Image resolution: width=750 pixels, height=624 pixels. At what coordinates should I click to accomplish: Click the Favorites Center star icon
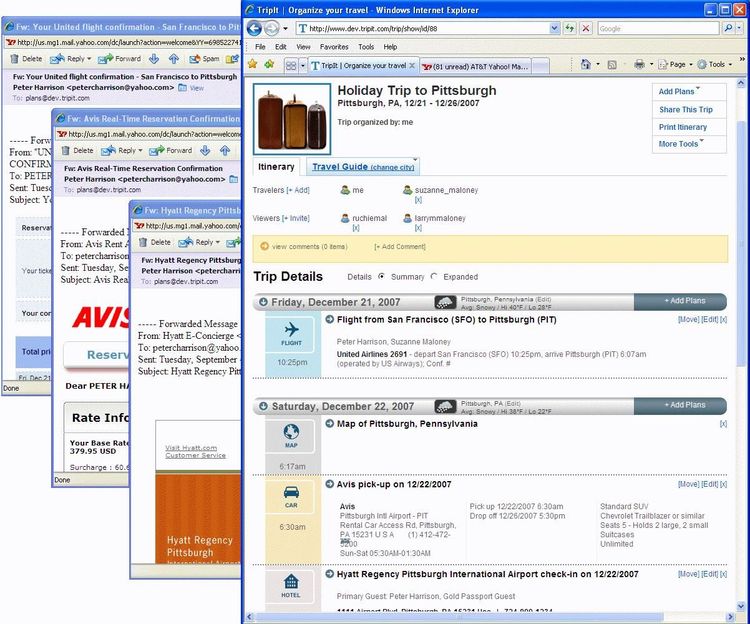click(x=254, y=64)
